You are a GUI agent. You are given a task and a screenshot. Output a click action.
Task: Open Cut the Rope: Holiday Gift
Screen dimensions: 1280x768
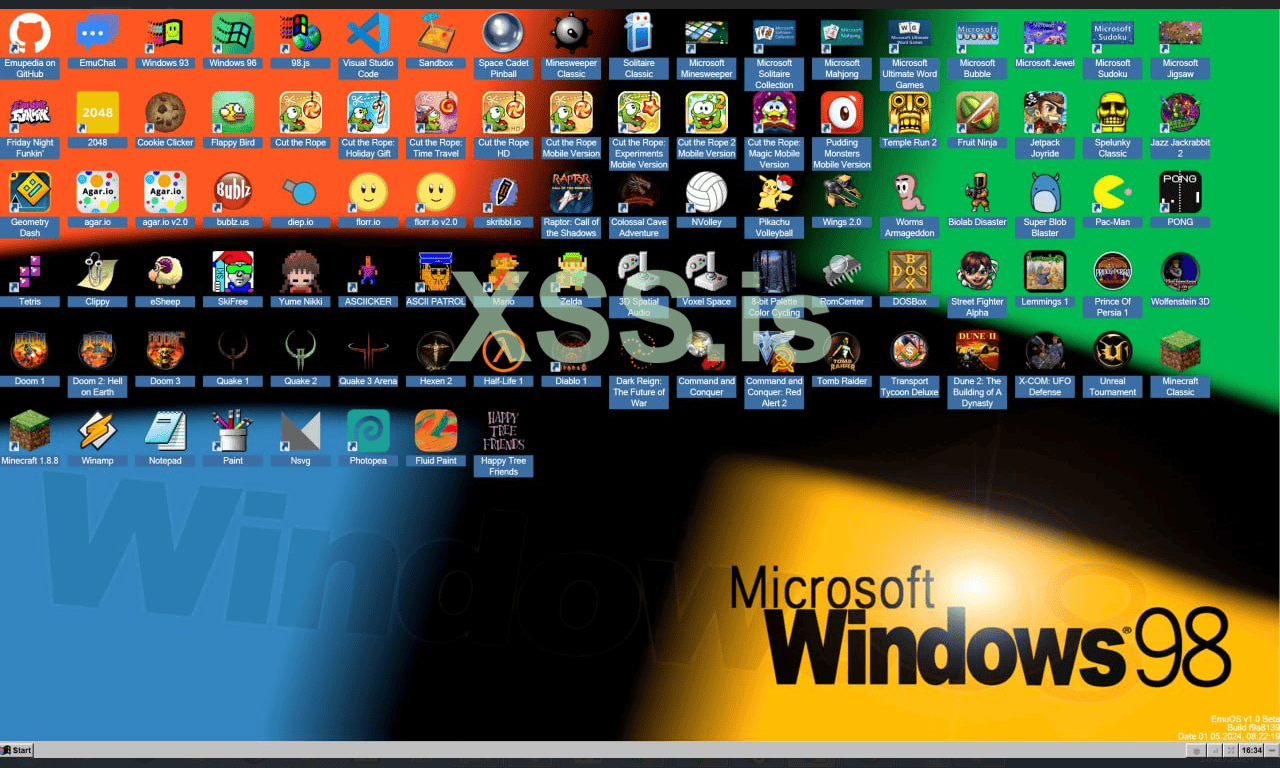[368, 113]
